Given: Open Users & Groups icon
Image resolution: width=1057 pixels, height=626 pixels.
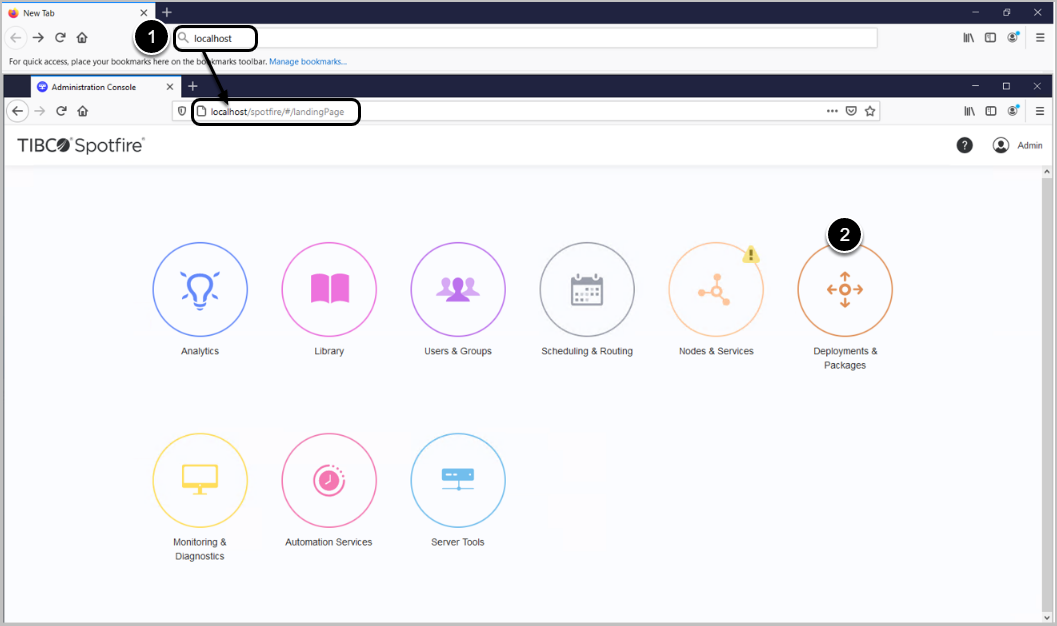Looking at the screenshot, I should [x=458, y=290].
